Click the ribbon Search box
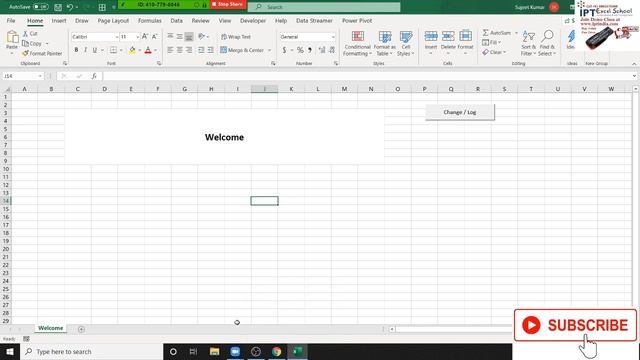The image size is (640, 360). click(324, 7)
